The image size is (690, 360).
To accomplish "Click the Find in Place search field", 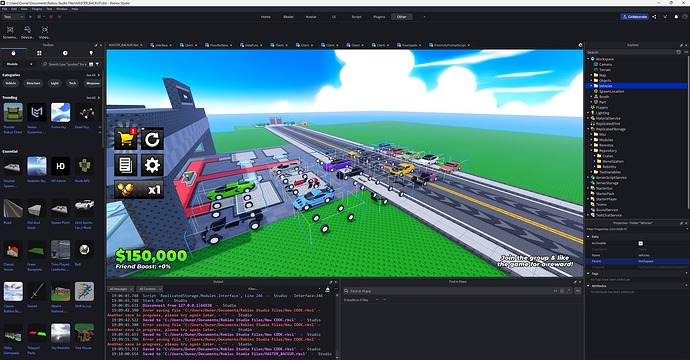I will click(449, 291).
